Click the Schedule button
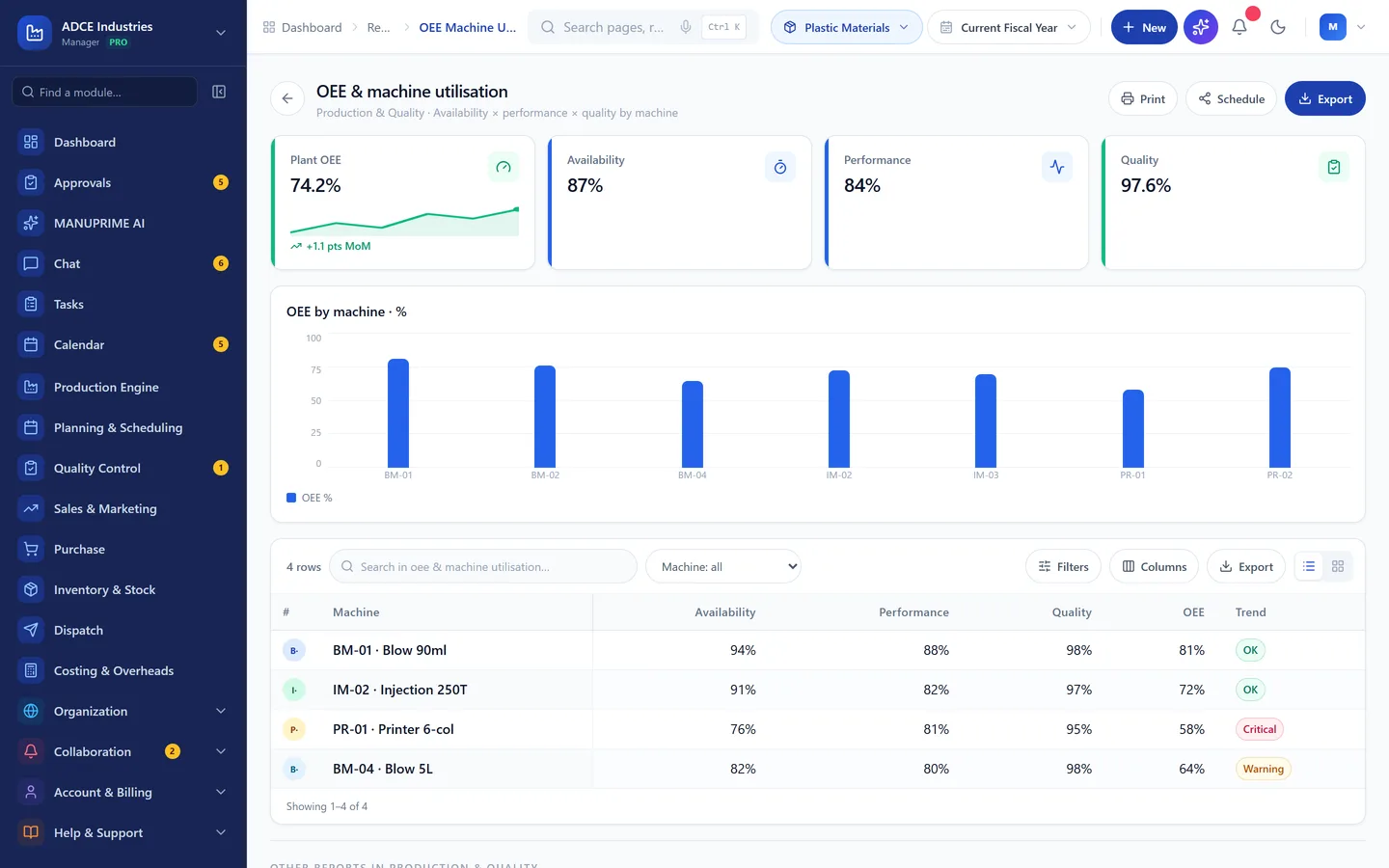 click(1232, 98)
